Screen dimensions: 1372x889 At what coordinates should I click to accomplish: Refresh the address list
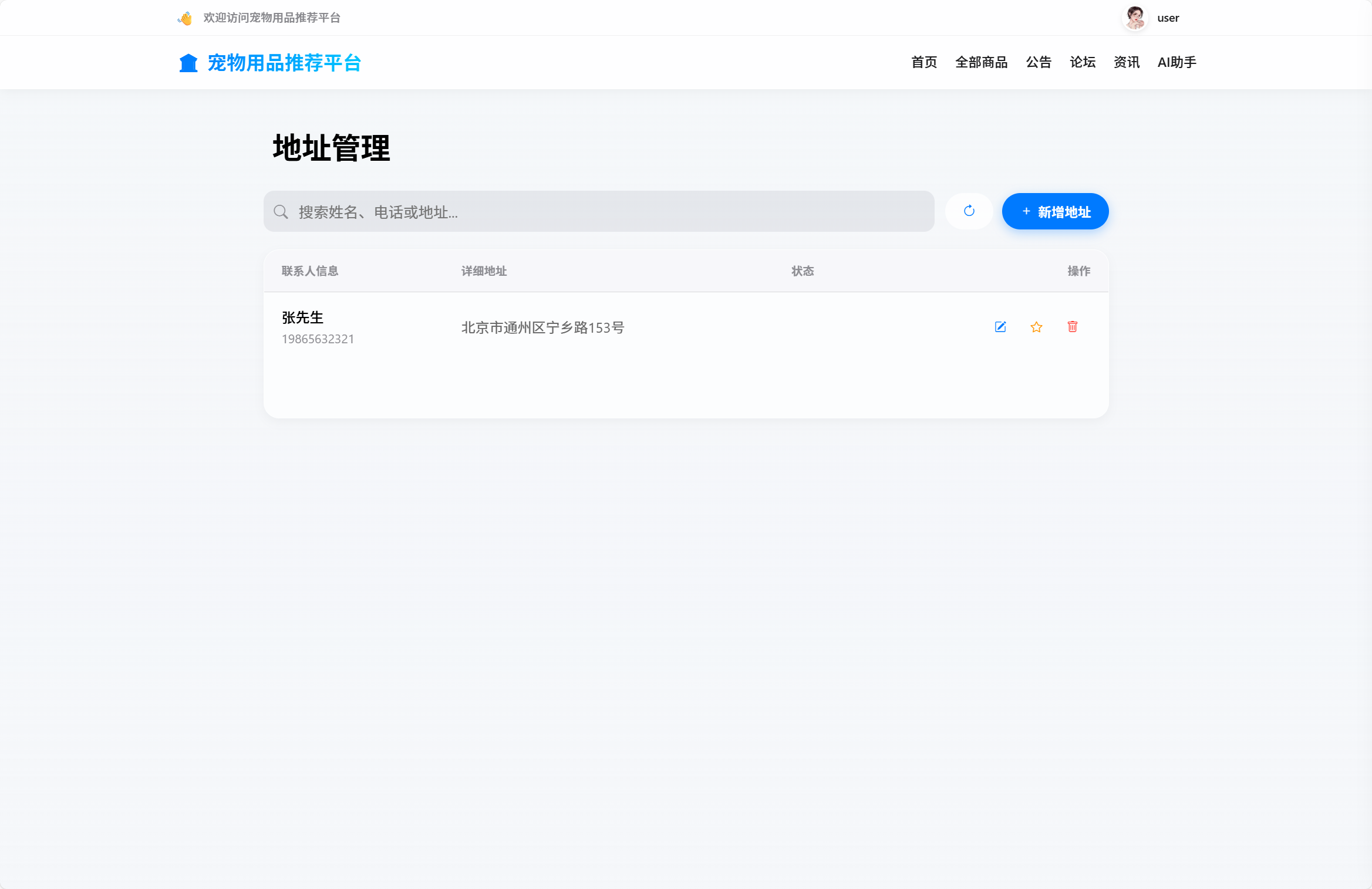(969, 211)
